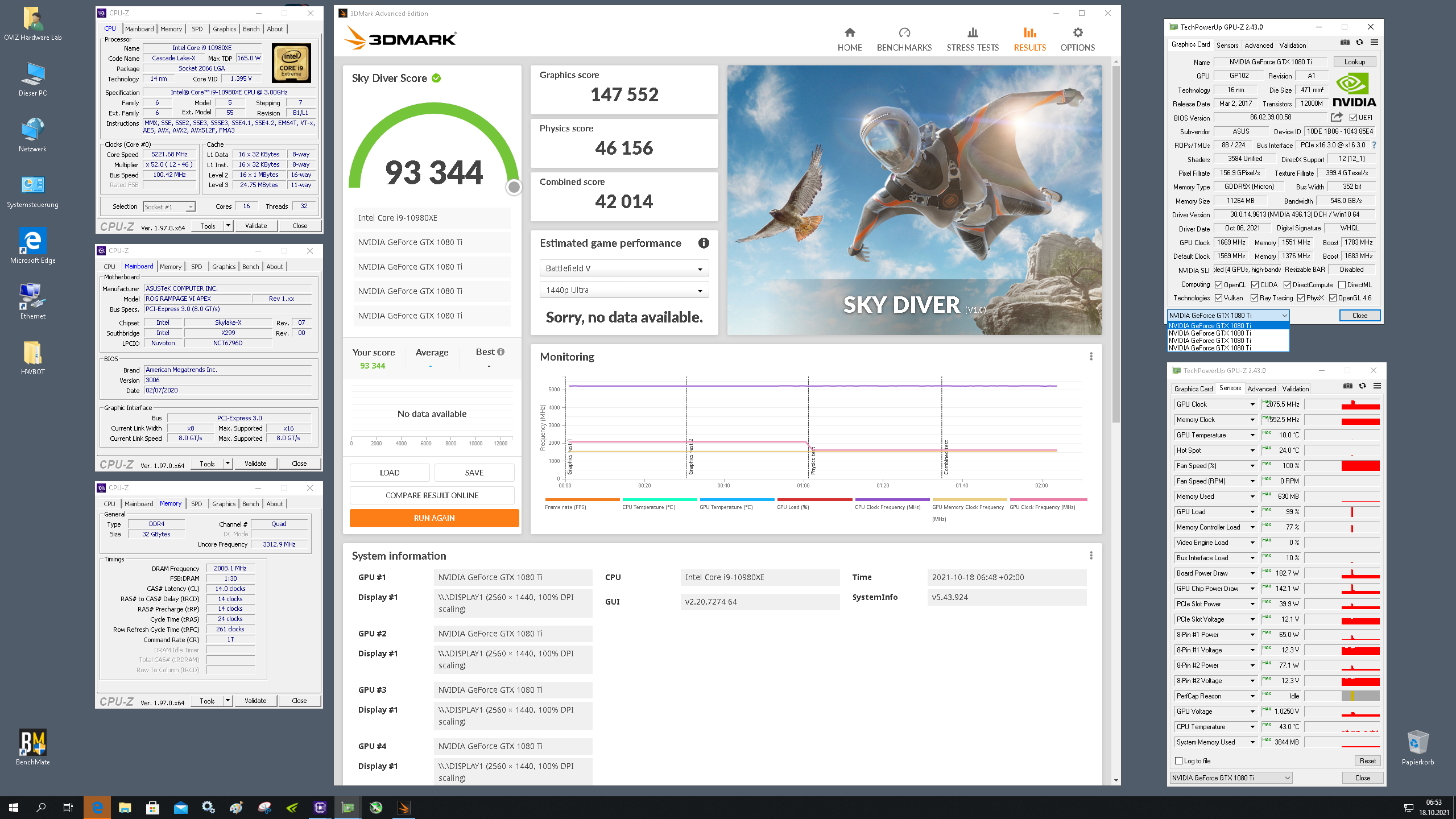Expand the Board Power Draw sensor dropdown
The image size is (1456, 819).
click(1252, 573)
